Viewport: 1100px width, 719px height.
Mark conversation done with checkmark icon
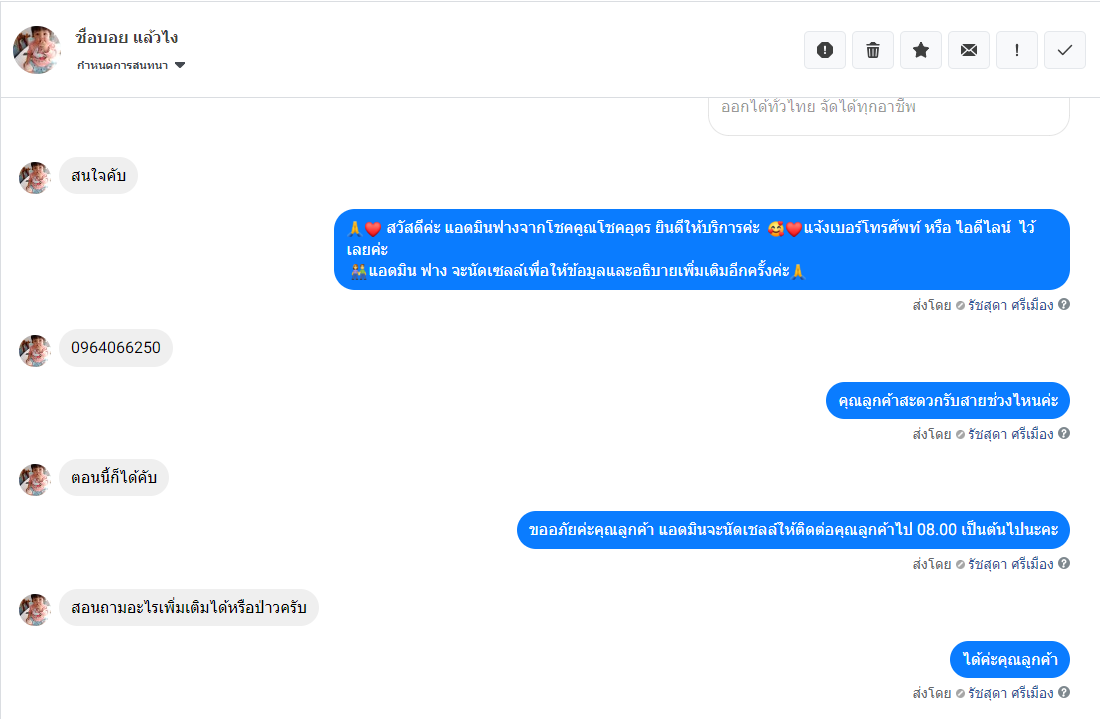(1065, 50)
